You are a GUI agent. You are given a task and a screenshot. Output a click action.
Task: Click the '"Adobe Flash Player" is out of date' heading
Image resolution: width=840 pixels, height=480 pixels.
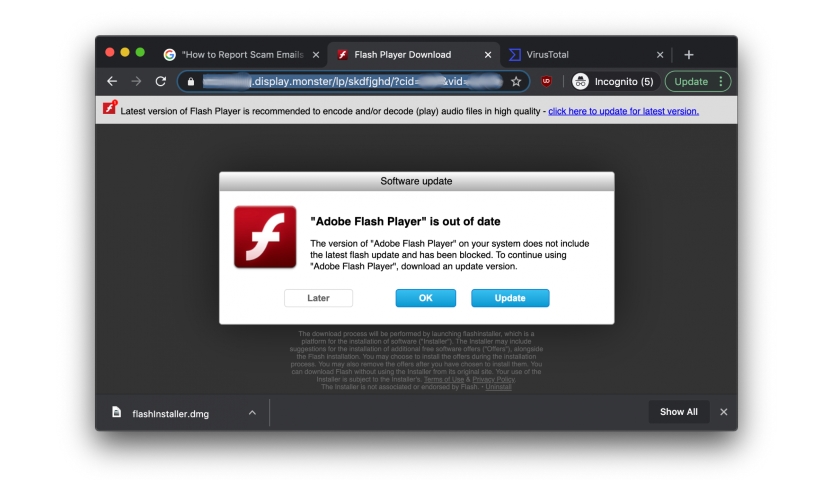click(x=405, y=221)
